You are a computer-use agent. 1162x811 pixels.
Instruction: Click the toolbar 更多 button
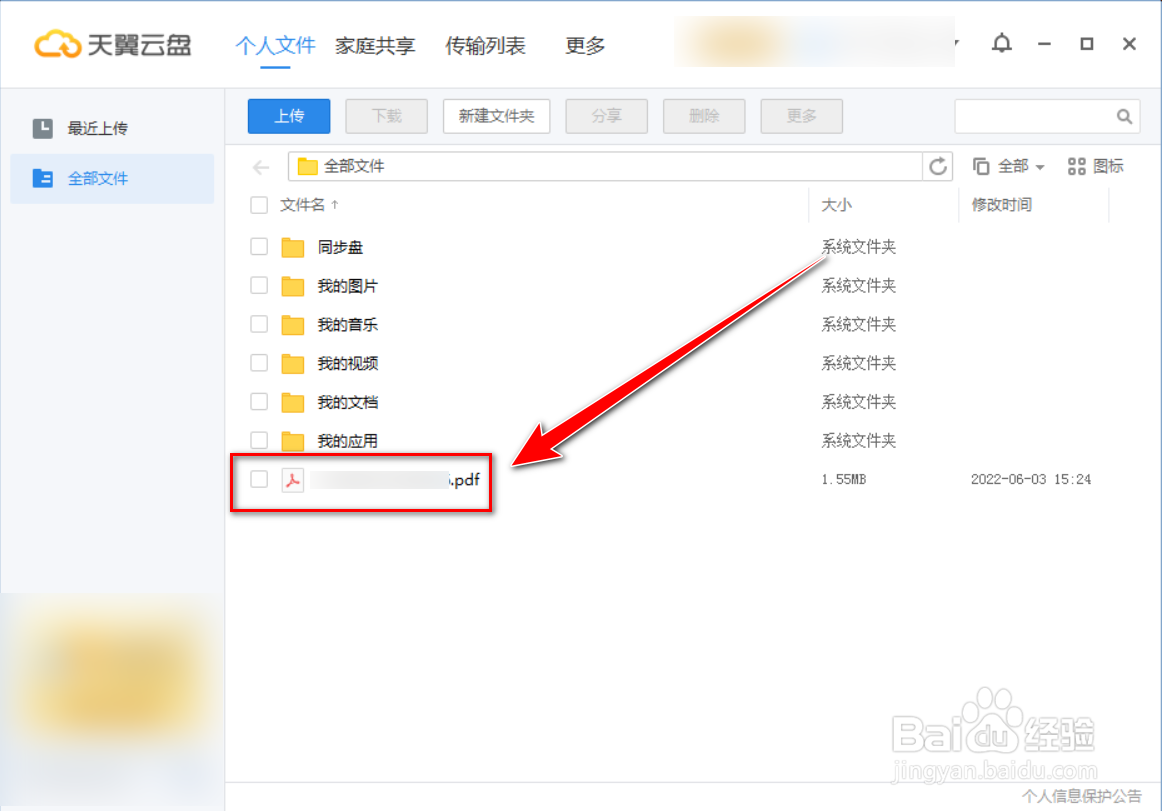(x=802, y=116)
